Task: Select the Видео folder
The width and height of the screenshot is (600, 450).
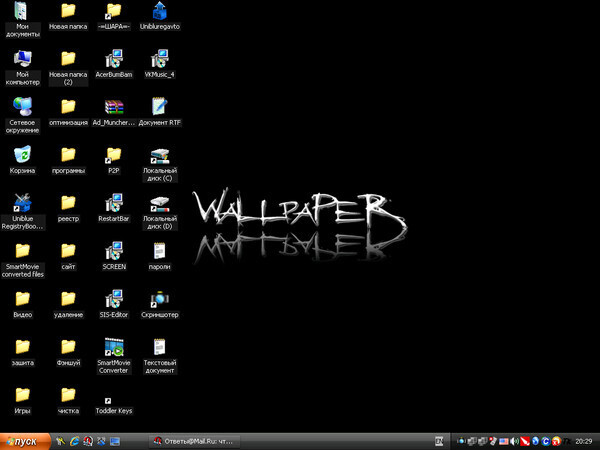Action: 22,304
